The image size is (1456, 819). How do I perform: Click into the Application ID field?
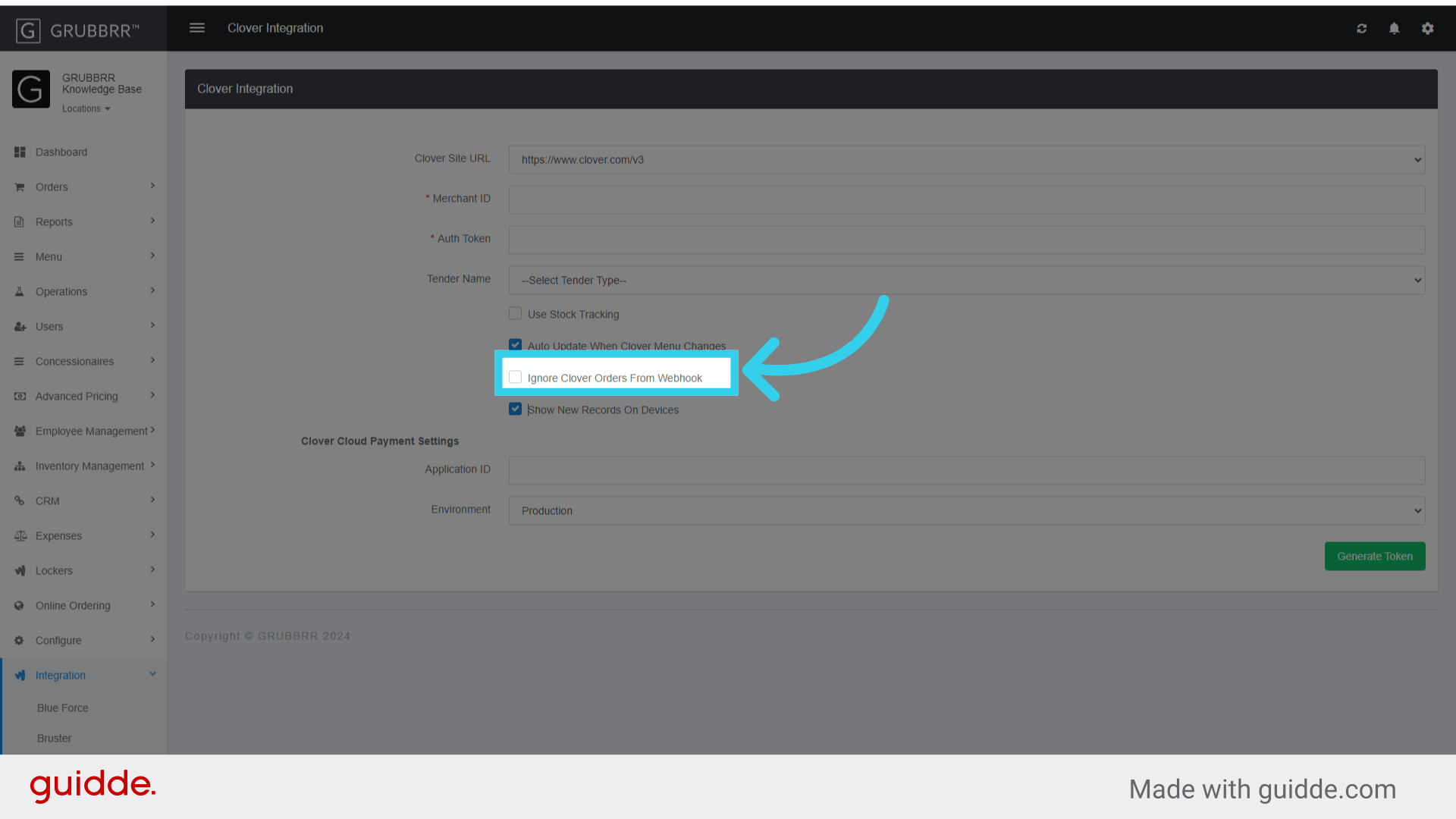click(x=967, y=471)
